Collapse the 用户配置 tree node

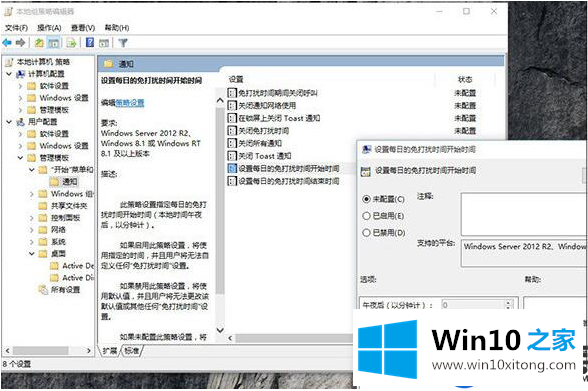pyautogui.click(x=9, y=122)
